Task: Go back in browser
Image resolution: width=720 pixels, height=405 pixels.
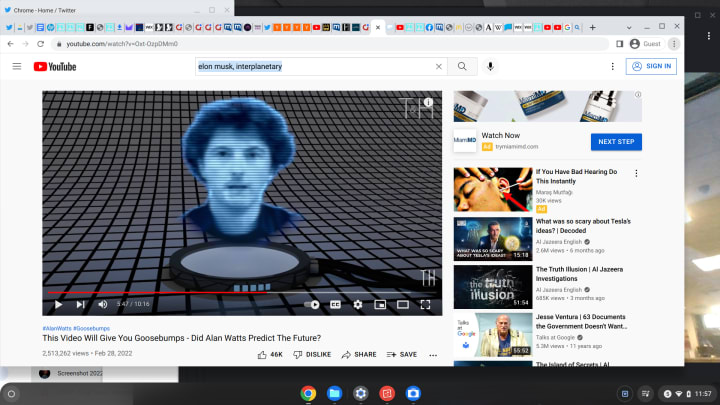Action: tap(11, 44)
